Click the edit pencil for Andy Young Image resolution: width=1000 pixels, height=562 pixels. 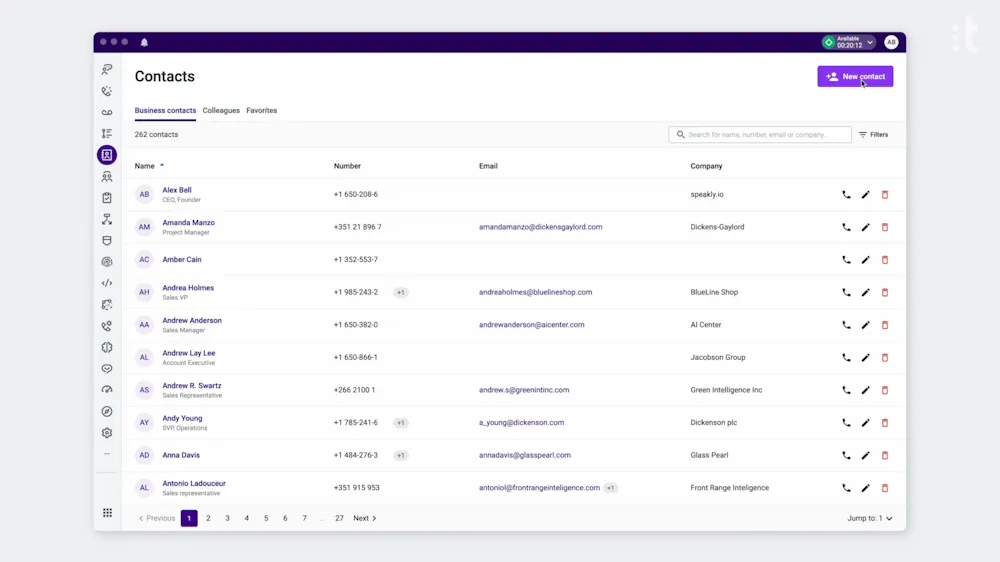click(x=865, y=422)
